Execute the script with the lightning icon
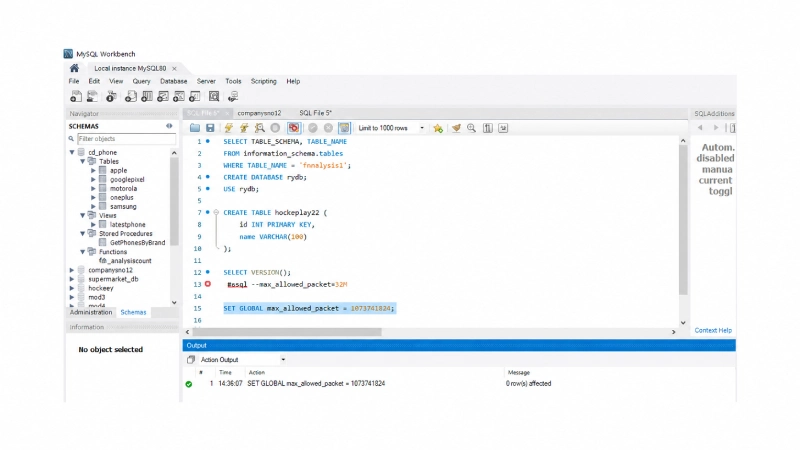Screen dimensions: 800x450 pos(229,128)
